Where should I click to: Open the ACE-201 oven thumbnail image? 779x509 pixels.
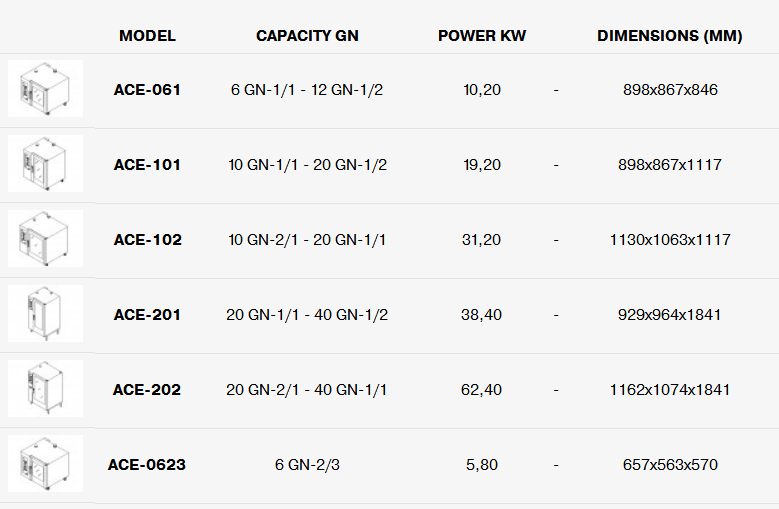coord(45,313)
